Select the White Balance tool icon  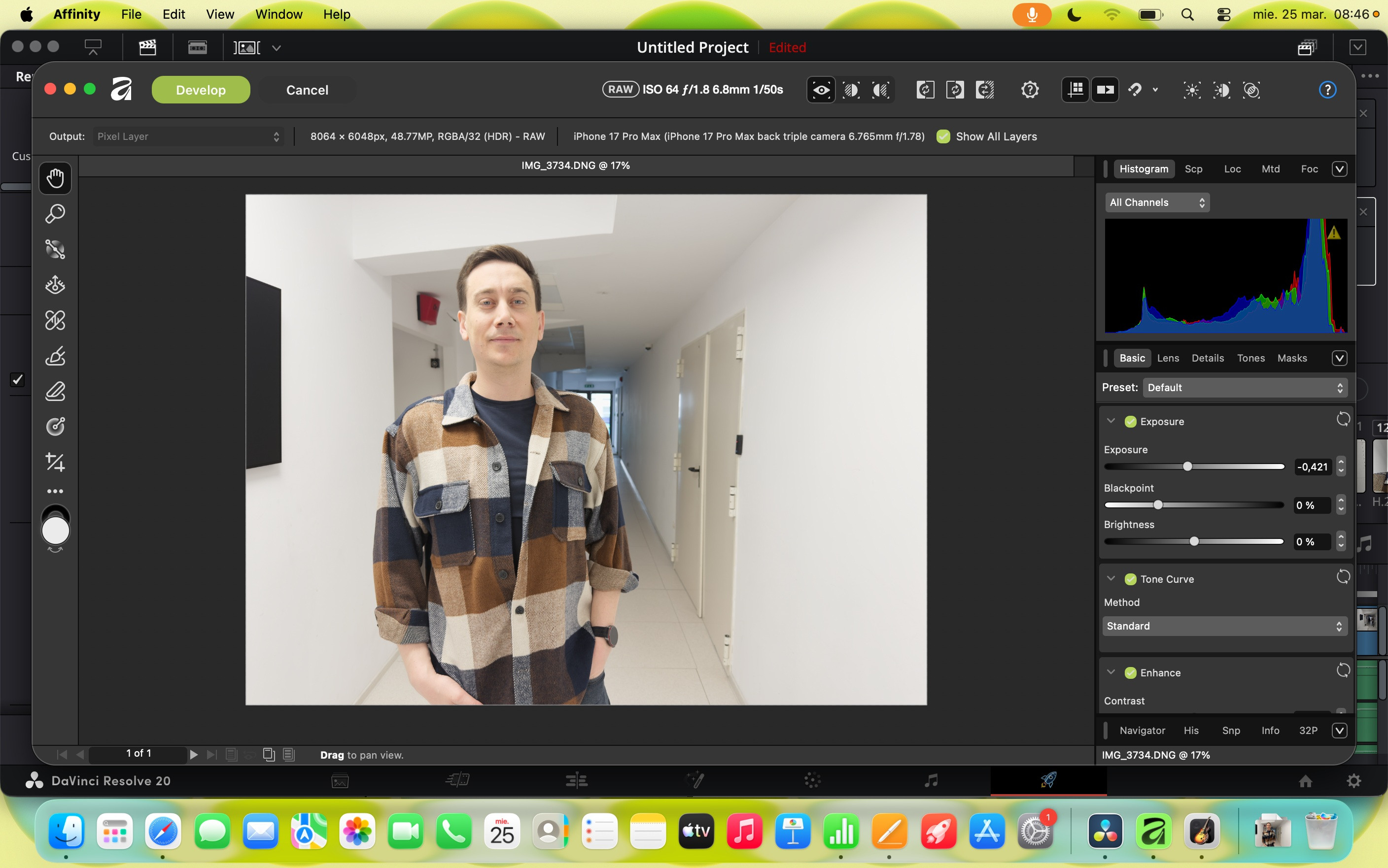coord(55,427)
